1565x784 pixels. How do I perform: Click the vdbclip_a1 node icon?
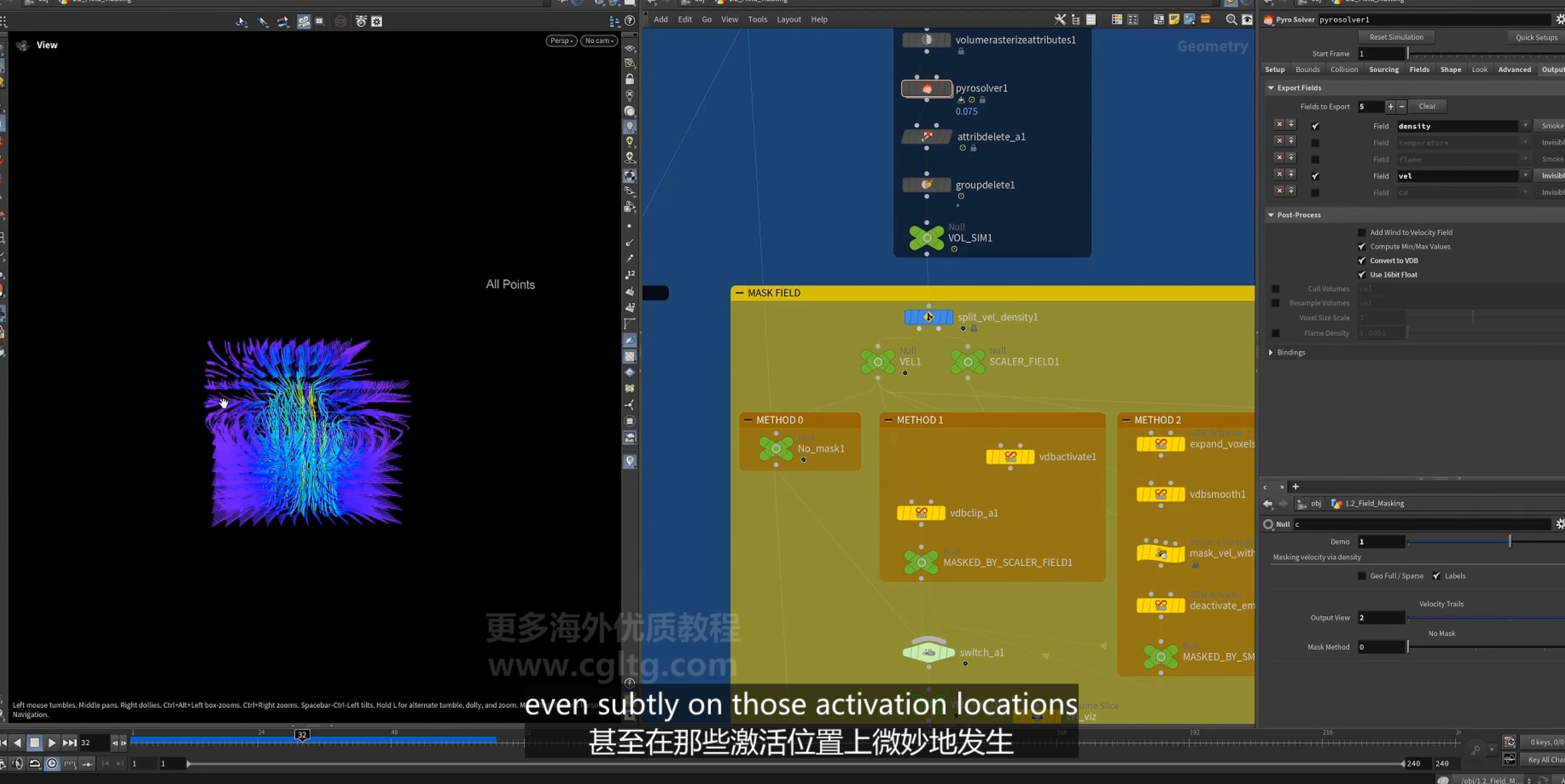click(921, 513)
